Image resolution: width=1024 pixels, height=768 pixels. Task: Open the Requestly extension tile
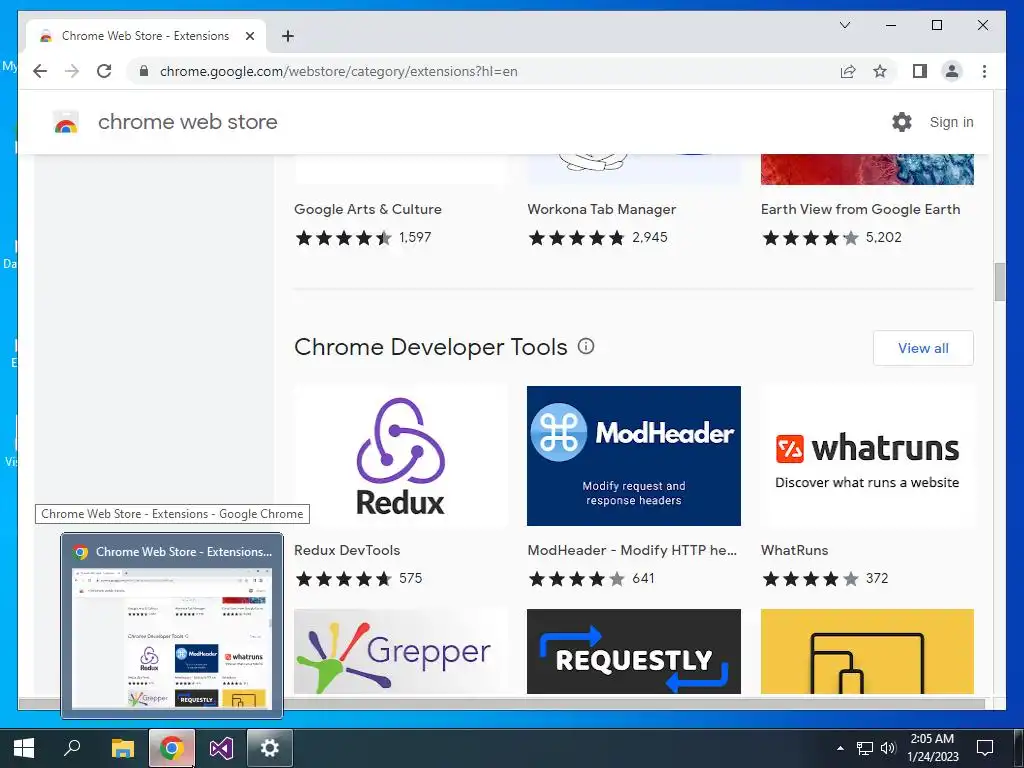click(x=633, y=651)
